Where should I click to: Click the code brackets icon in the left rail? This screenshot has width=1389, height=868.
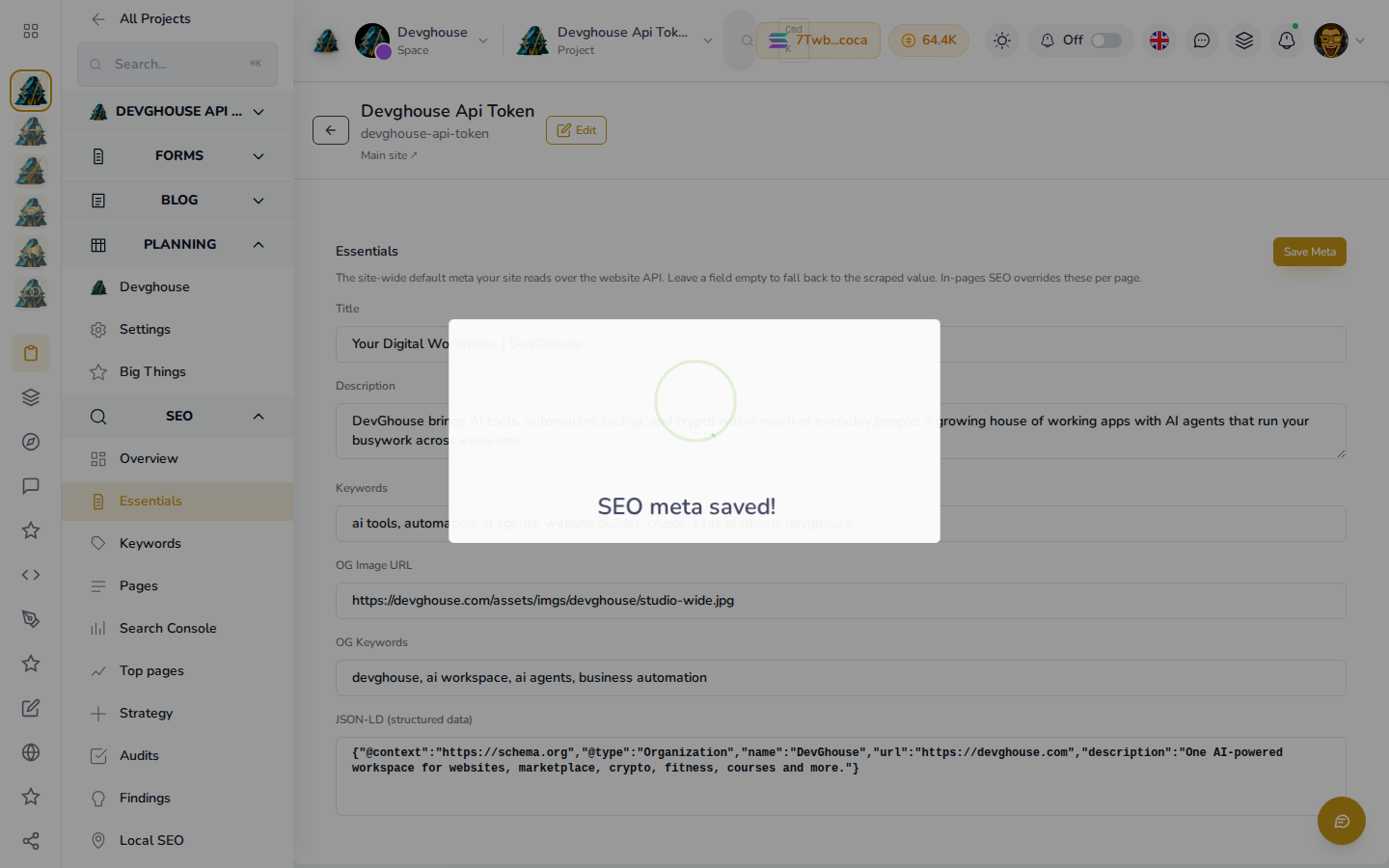[31, 575]
